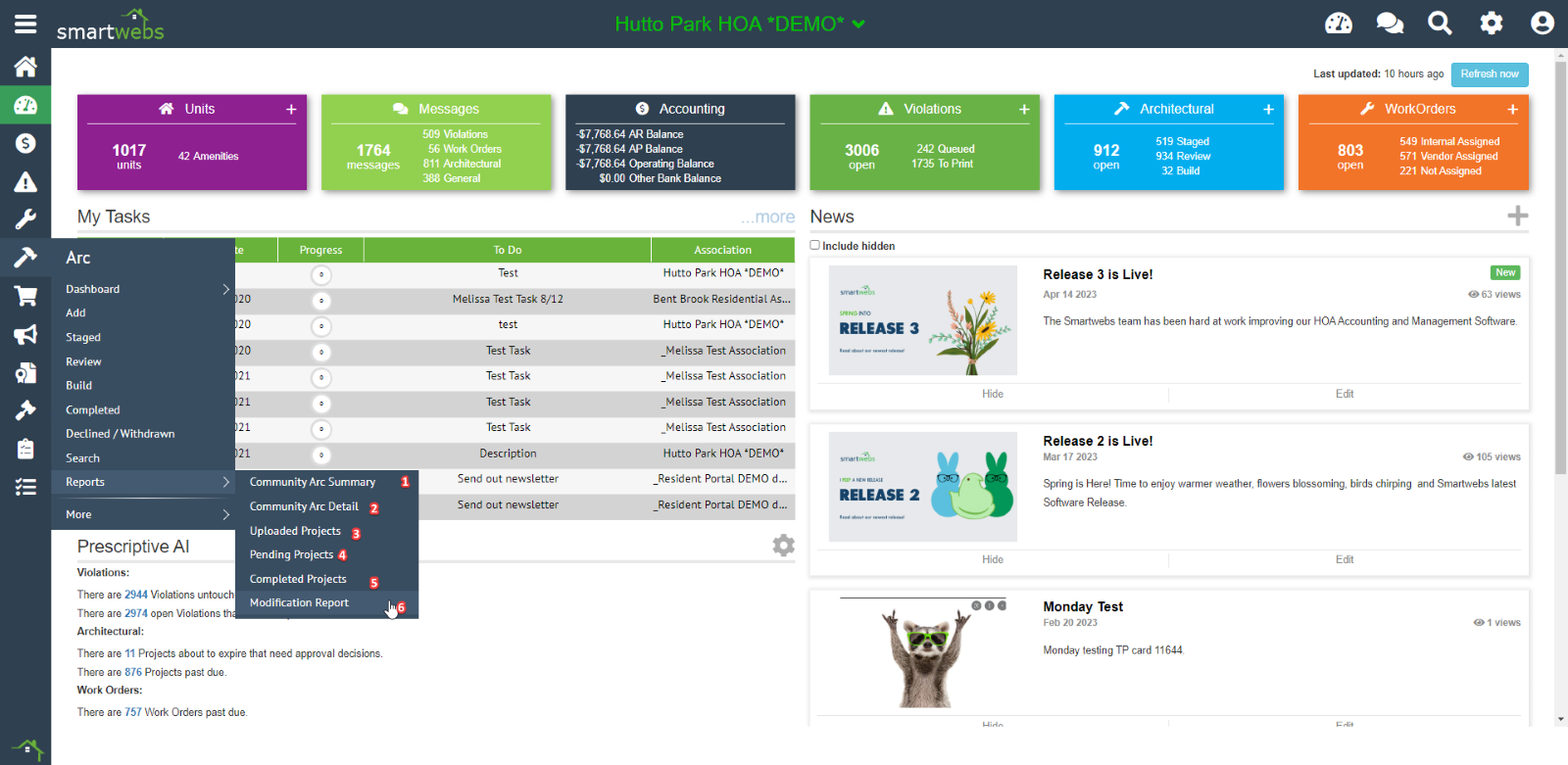Hide the Release 3 is Live news item
This screenshot has width=1568, height=765.
993,394
